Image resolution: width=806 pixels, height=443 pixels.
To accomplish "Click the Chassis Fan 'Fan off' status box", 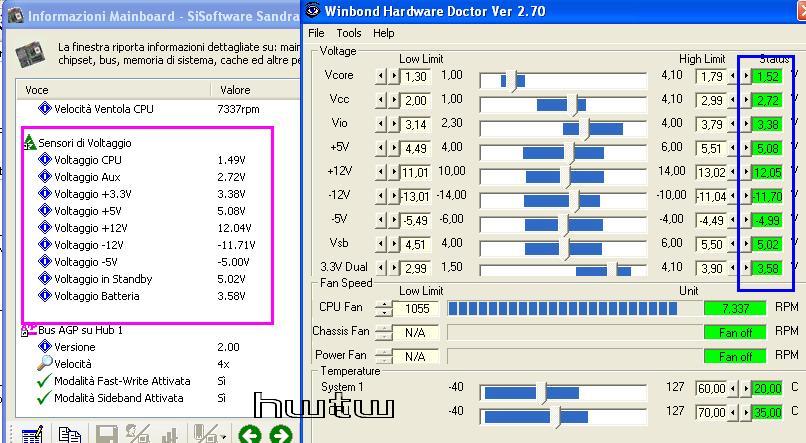I will 735,333.
